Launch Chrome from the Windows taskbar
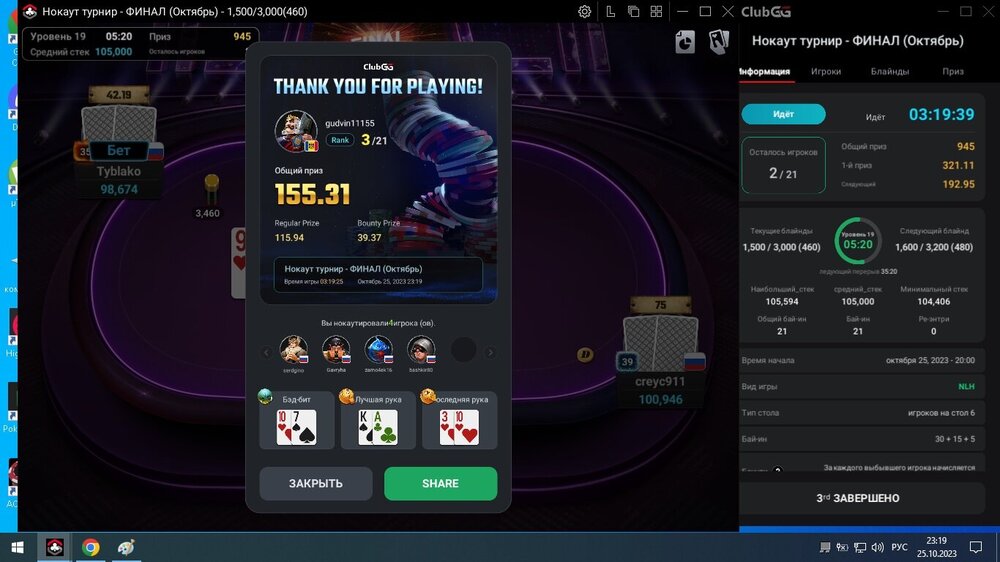This screenshot has width=1000, height=562. pyautogui.click(x=91, y=547)
